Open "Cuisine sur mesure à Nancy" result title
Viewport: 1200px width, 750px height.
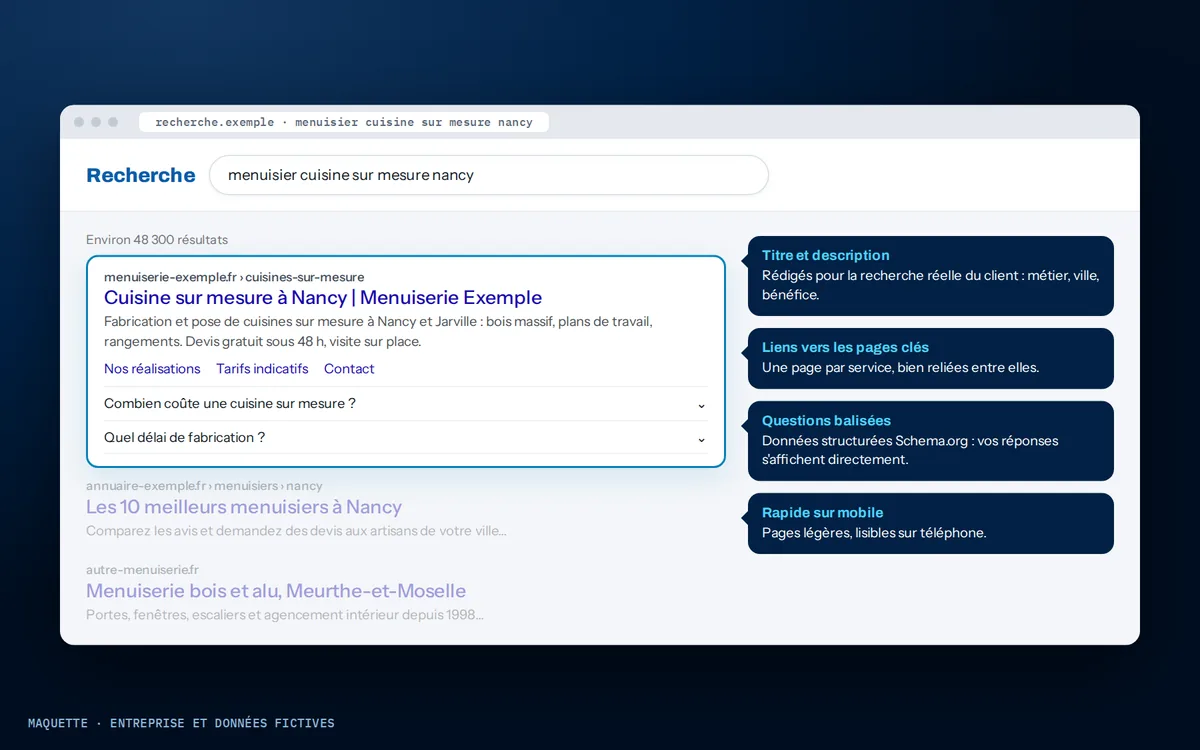tap(323, 297)
